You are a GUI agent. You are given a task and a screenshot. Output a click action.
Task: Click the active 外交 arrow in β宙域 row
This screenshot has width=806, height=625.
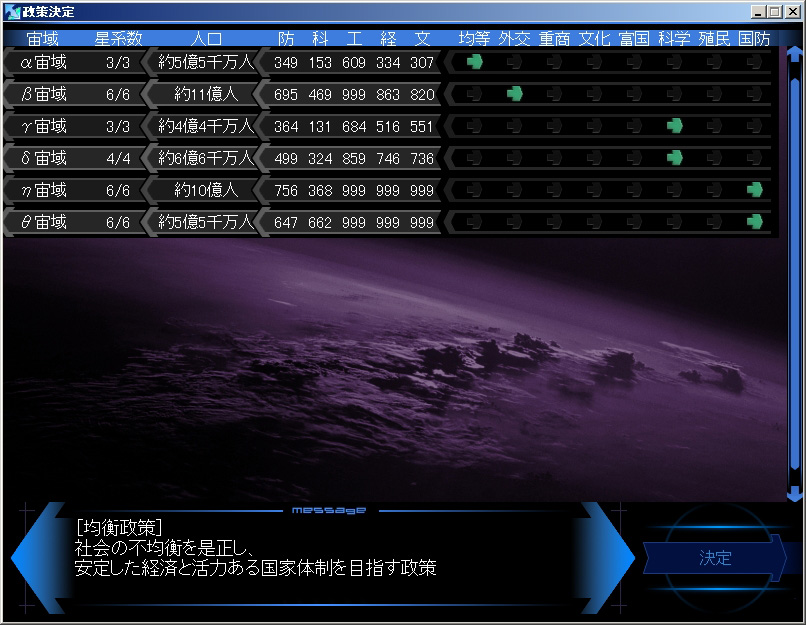pos(514,94)
